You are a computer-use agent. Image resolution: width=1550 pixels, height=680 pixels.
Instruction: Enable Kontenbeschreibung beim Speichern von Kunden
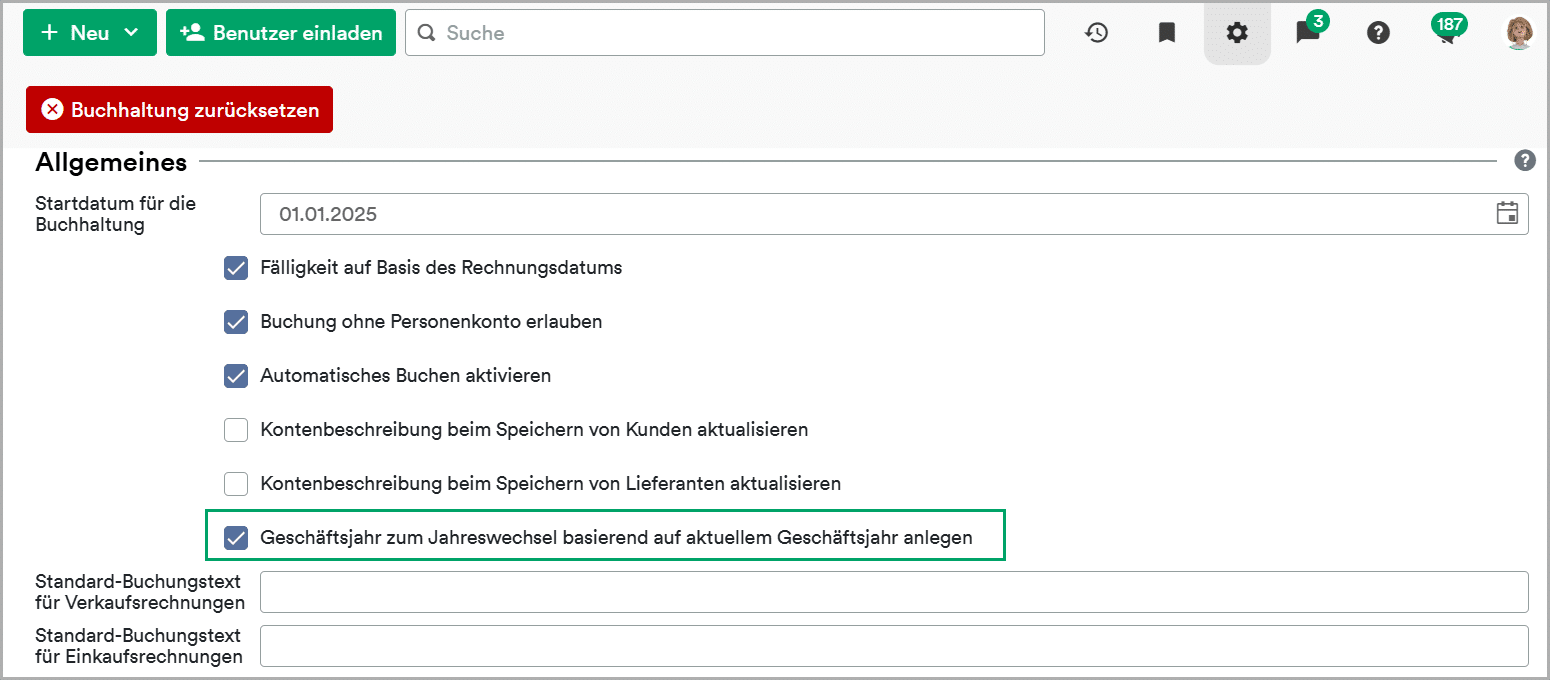point(236,430)
